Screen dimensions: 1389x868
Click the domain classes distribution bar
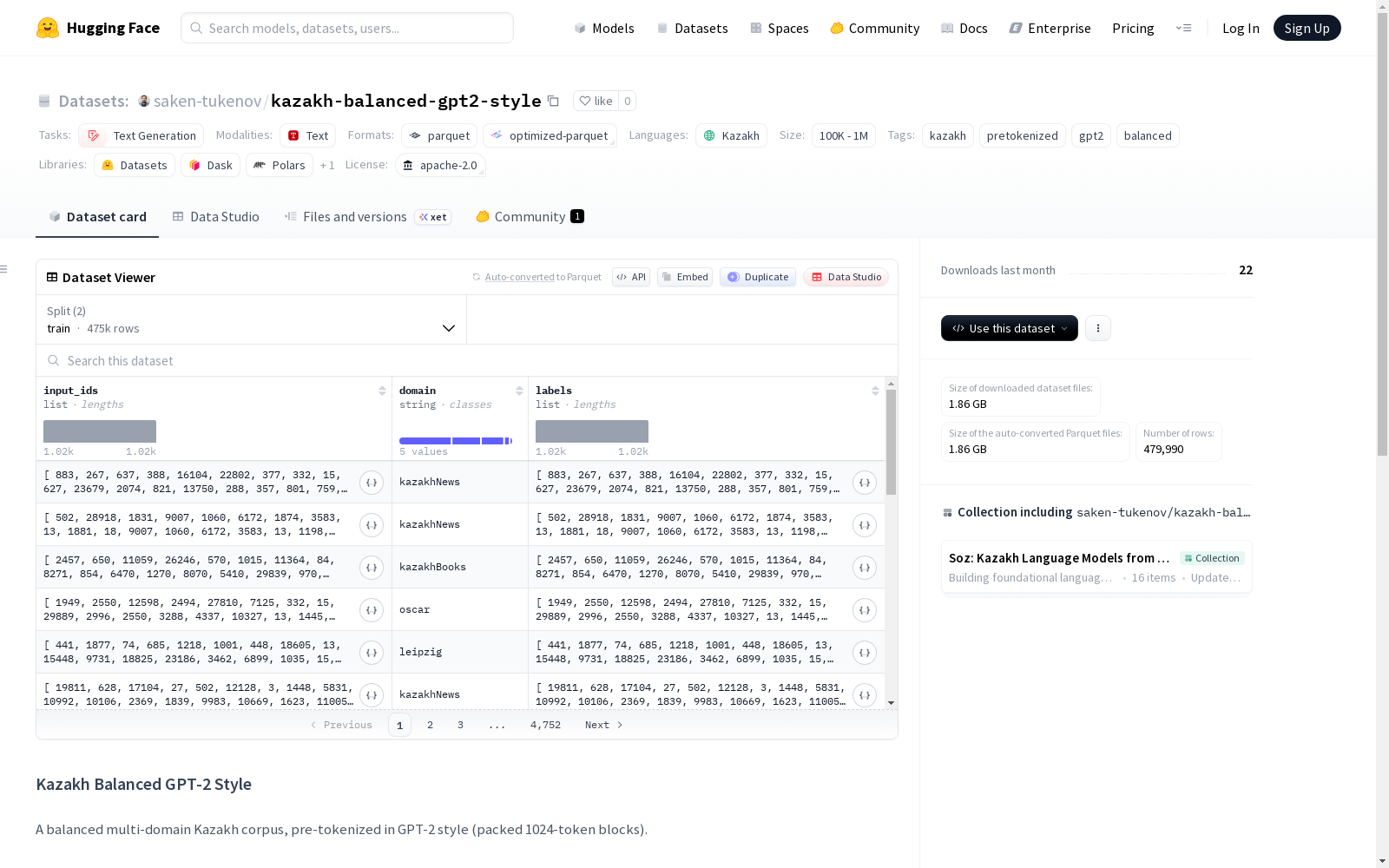[x=456, y=441]
